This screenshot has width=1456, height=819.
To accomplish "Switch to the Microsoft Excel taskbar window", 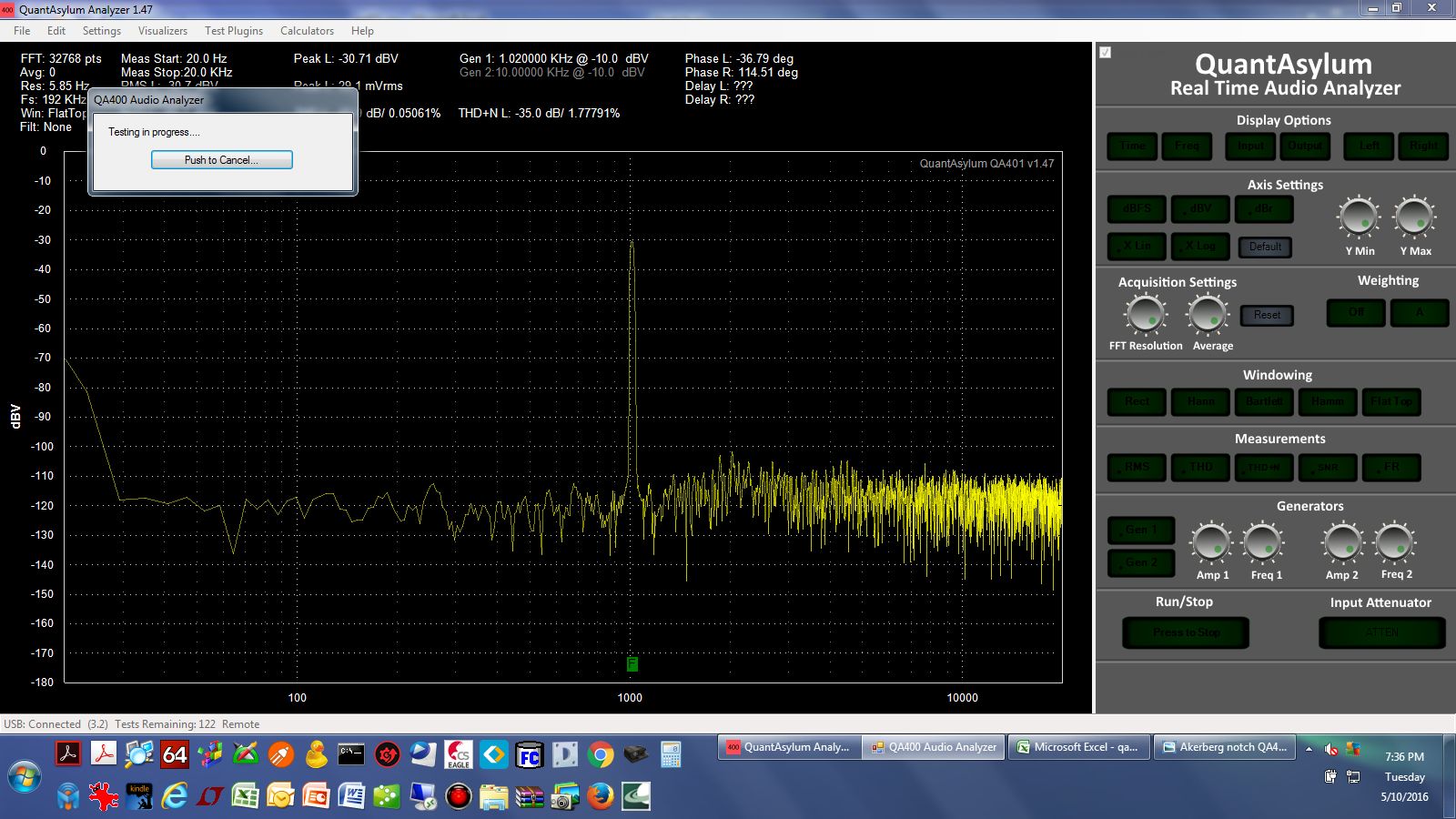I will click(x=1079, y=747).
